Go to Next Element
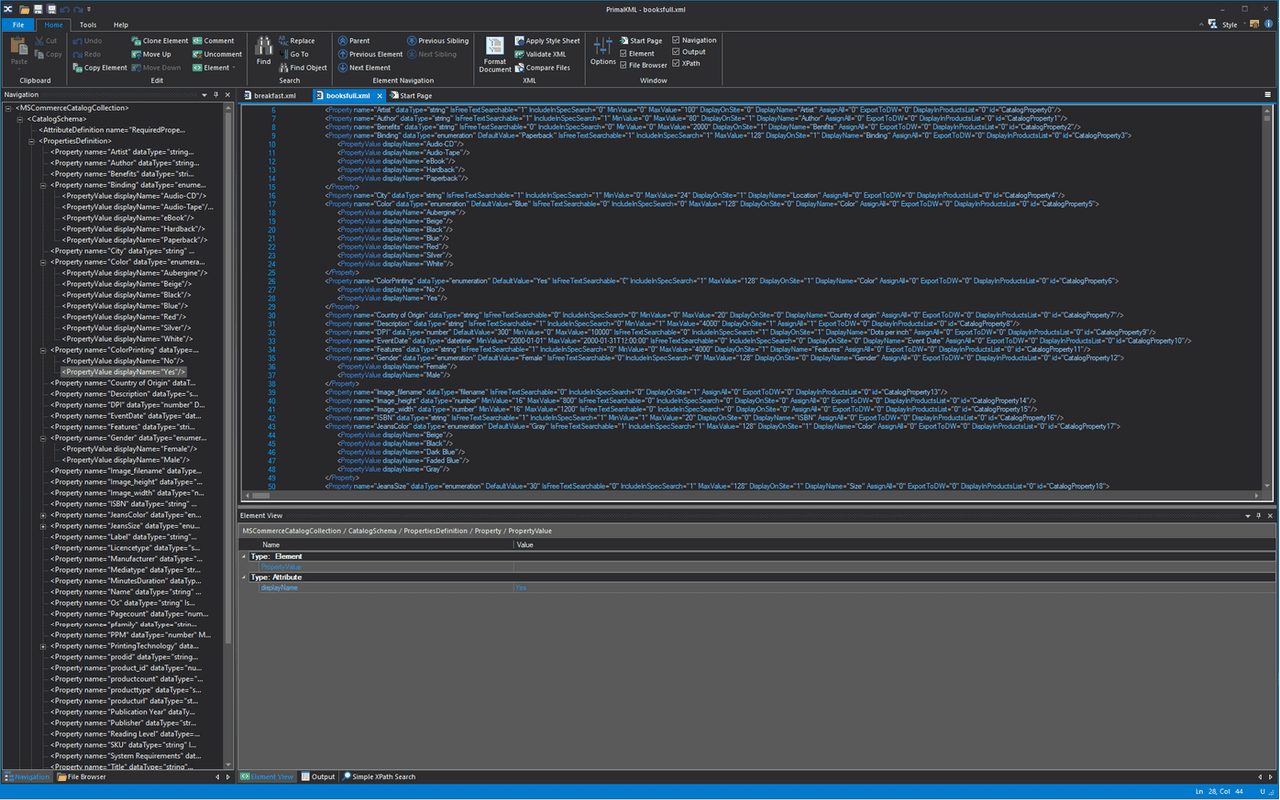The height and width of the screenshot is (800, 1280). pos(364,68)
